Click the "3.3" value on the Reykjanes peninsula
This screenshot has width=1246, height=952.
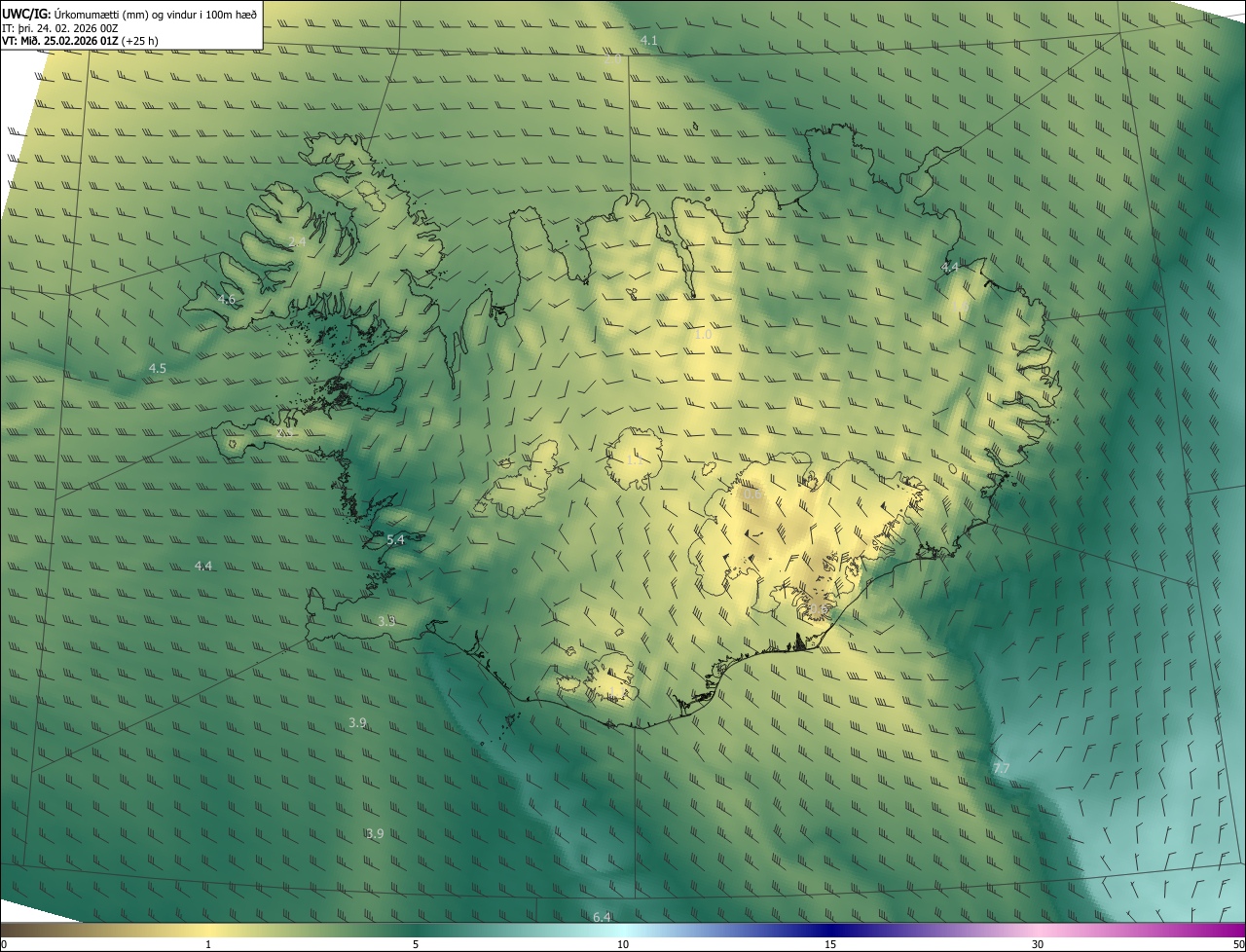coord(386,620)
